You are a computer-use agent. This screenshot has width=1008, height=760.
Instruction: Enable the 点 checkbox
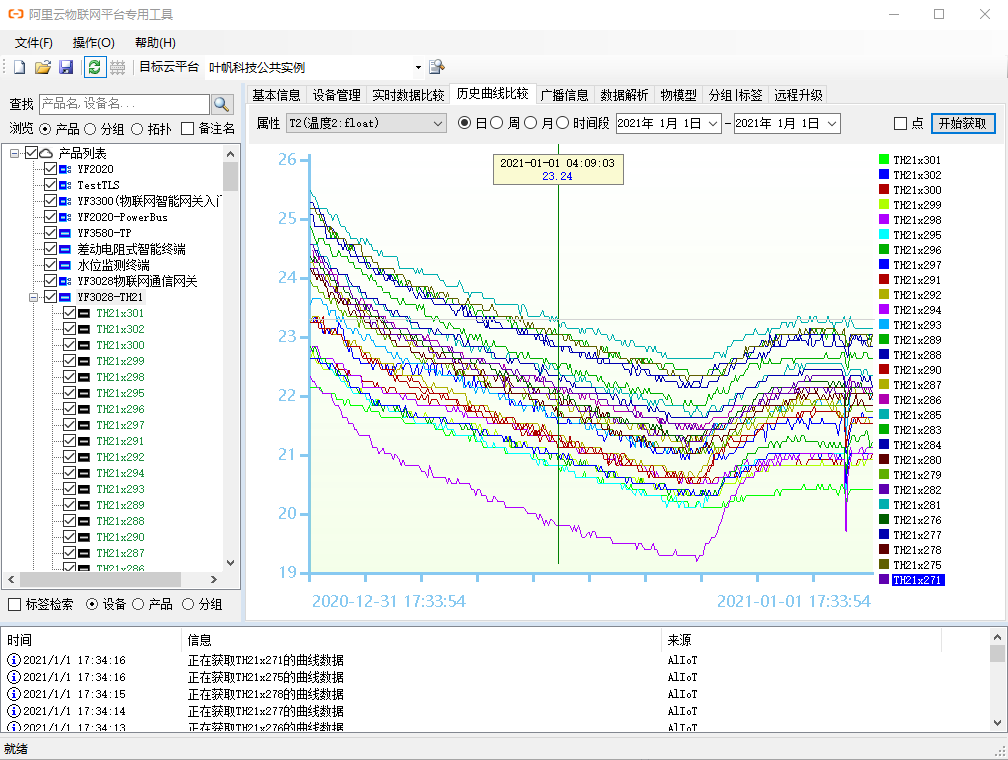click(901, 123)
